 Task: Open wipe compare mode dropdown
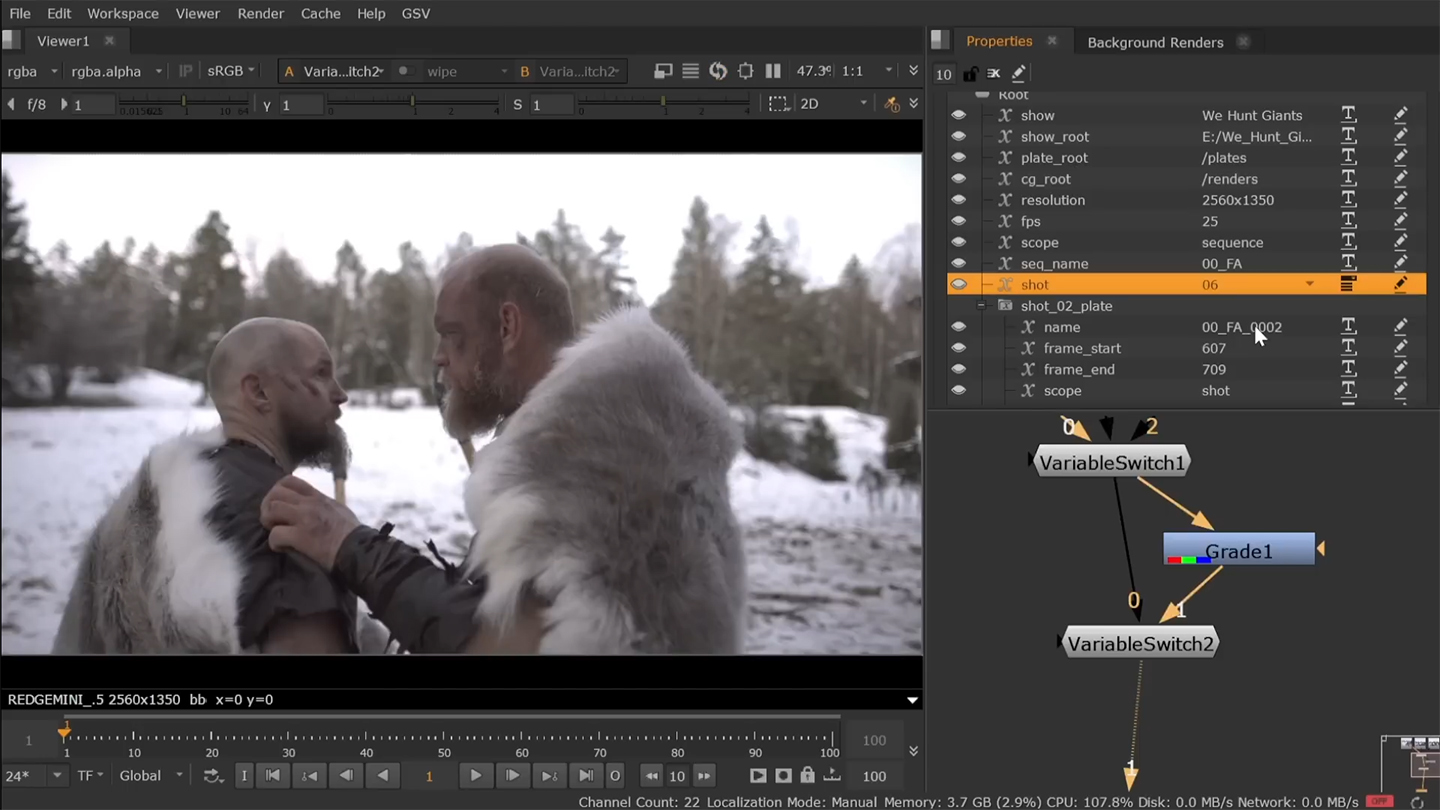(467, 71)
